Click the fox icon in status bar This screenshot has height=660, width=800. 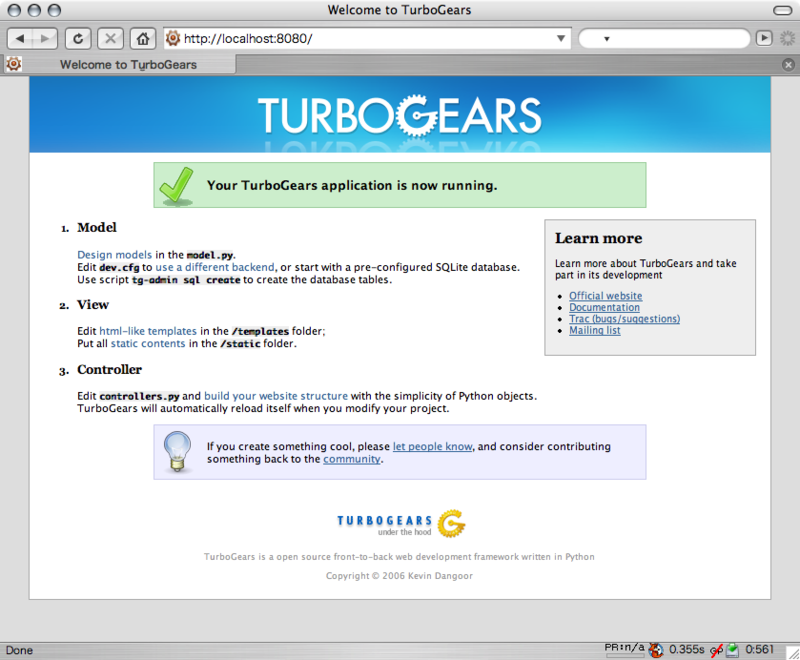[x=656, y=650]
